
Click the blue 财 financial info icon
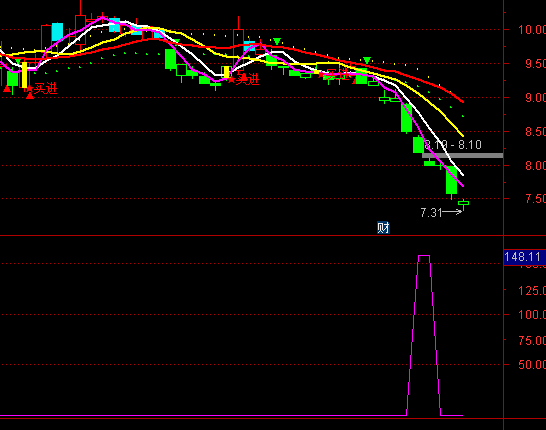383,228
